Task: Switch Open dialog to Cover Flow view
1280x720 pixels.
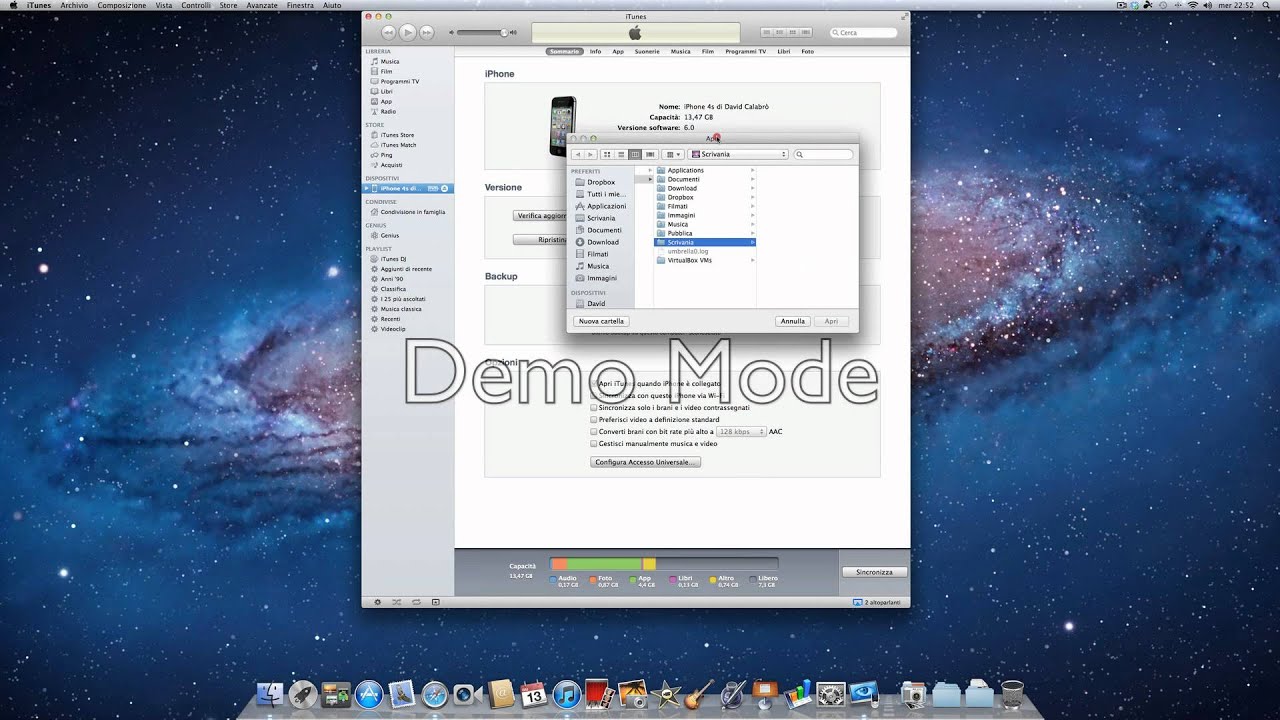Action: [650, 155]
